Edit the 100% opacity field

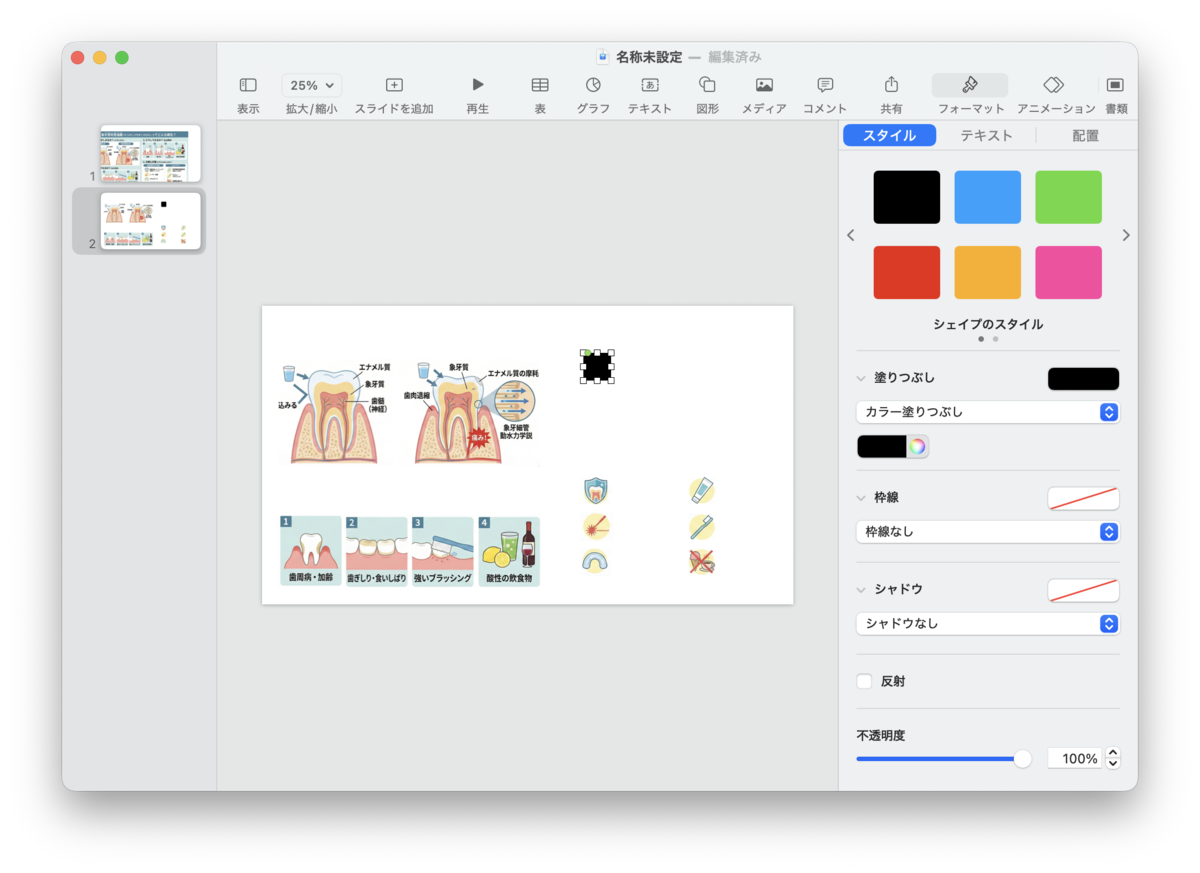[x=1075, y=759]
